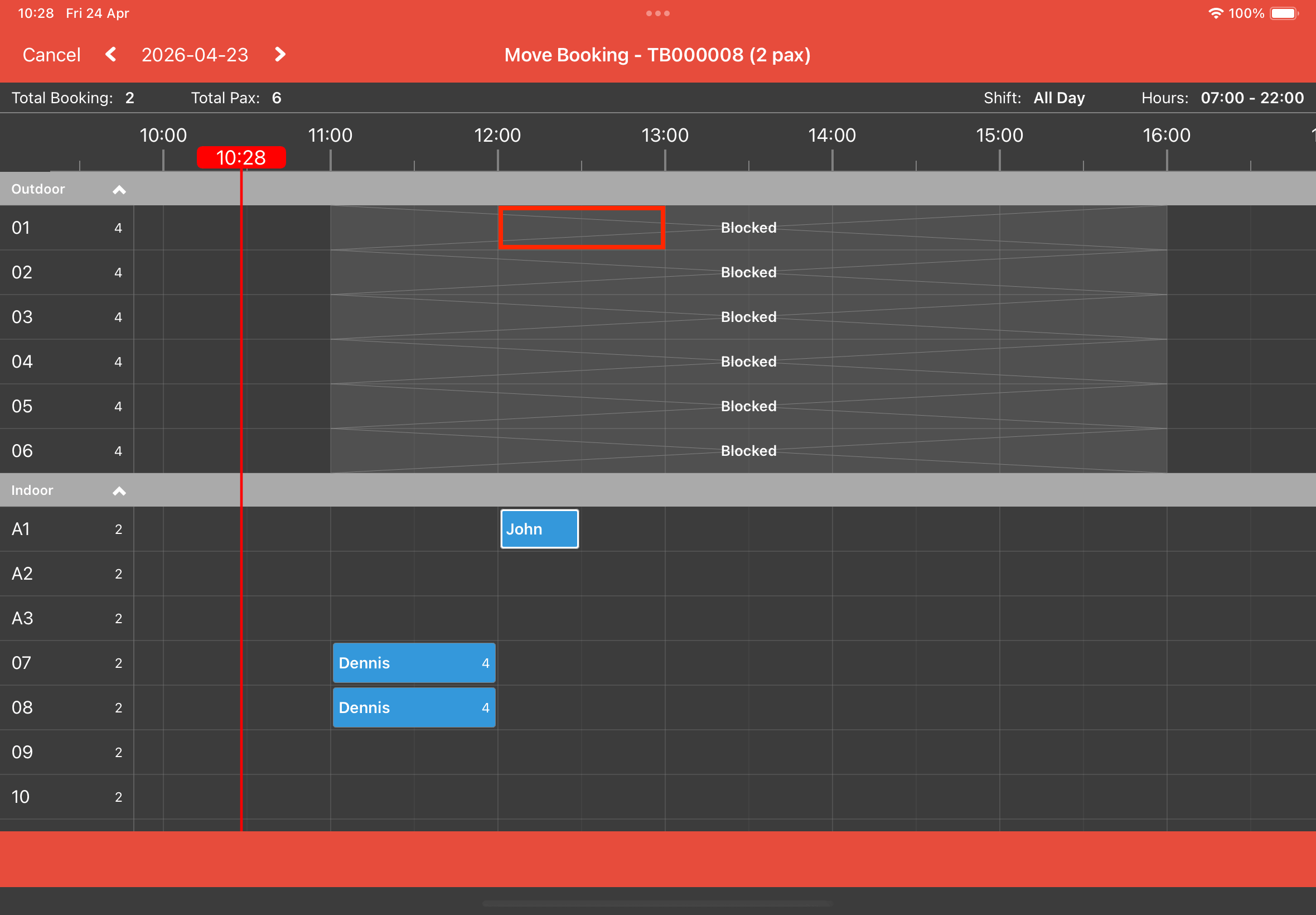Tap Blocked label on table 01 row
Viewport: 1316px width, 915px height.
pyautogui.click(x=748, y=228)
